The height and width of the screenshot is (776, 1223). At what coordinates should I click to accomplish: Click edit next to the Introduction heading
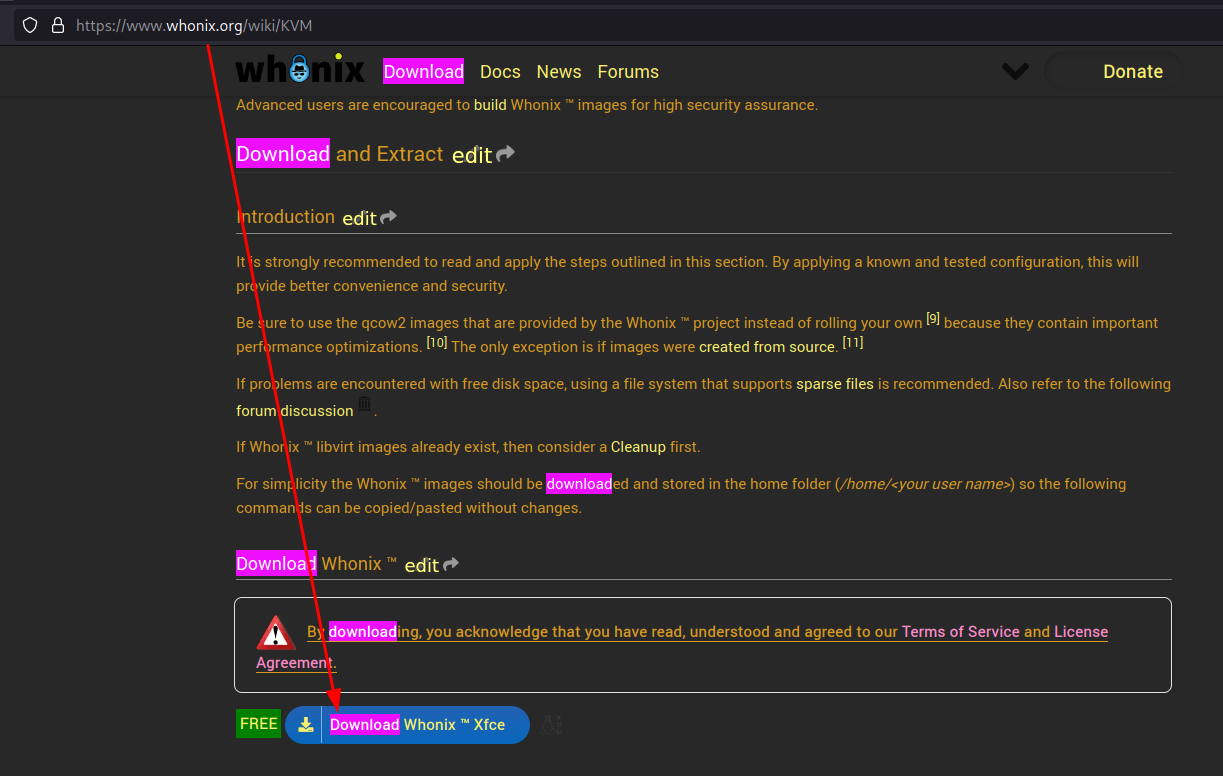(x=359, y=218)
